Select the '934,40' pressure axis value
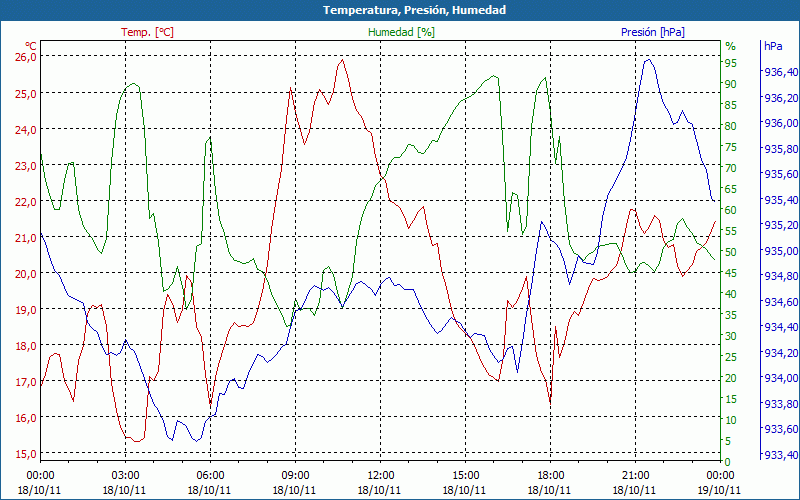The height and width of the screenshot is (500, 800). (x=781, y=327)
